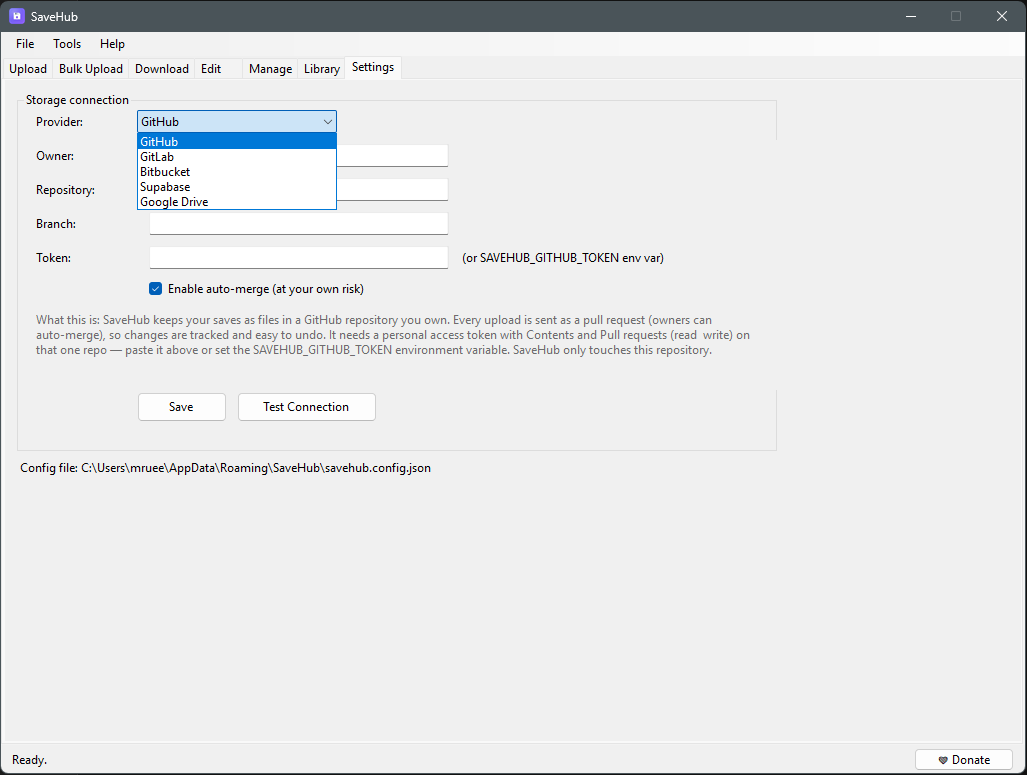Switch to the Library tab
Screen dimensions: 1027x775
click(x=322, y=69)
